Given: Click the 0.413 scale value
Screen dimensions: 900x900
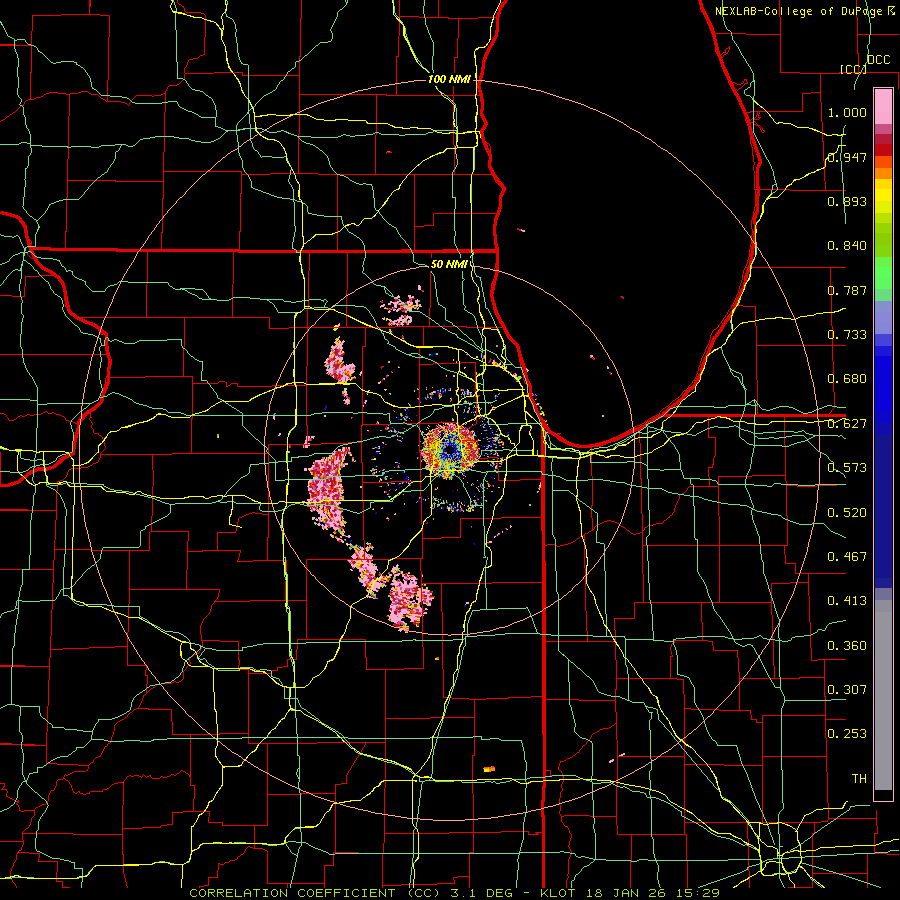Looking at the screenshot, I should [847, 601].
